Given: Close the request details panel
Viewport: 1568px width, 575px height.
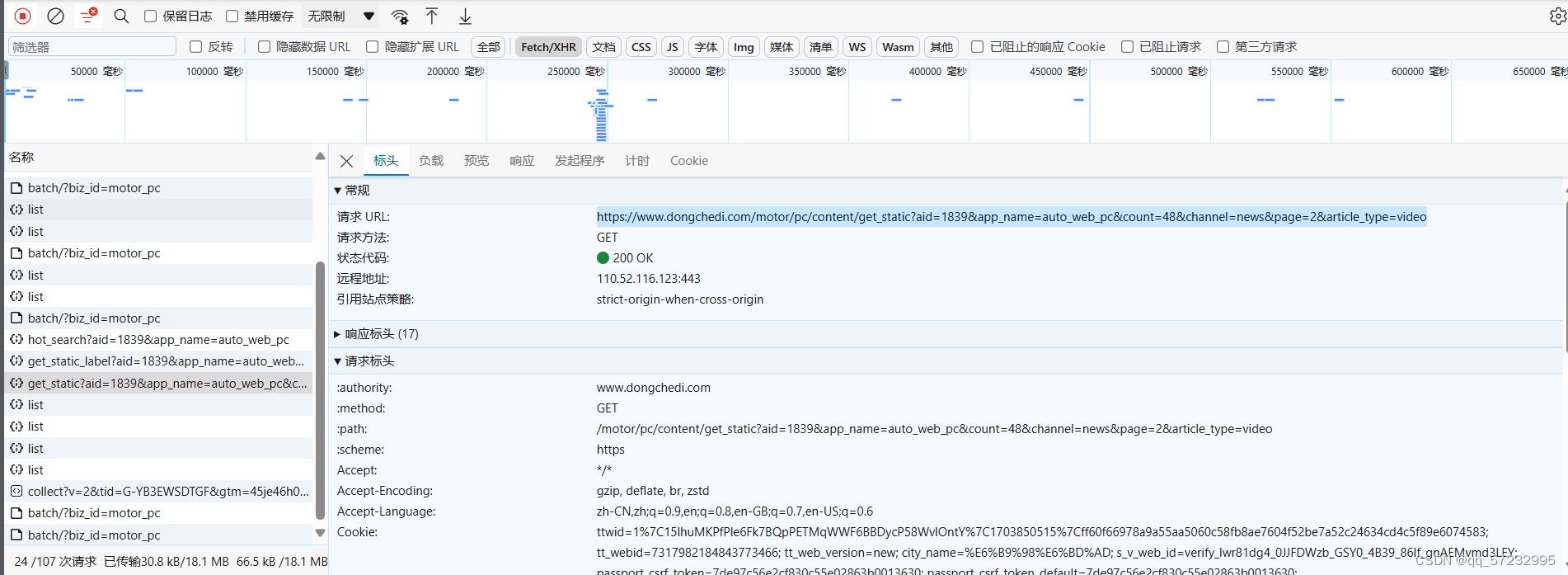Looking at the screenshot, I should coord(347,161).
